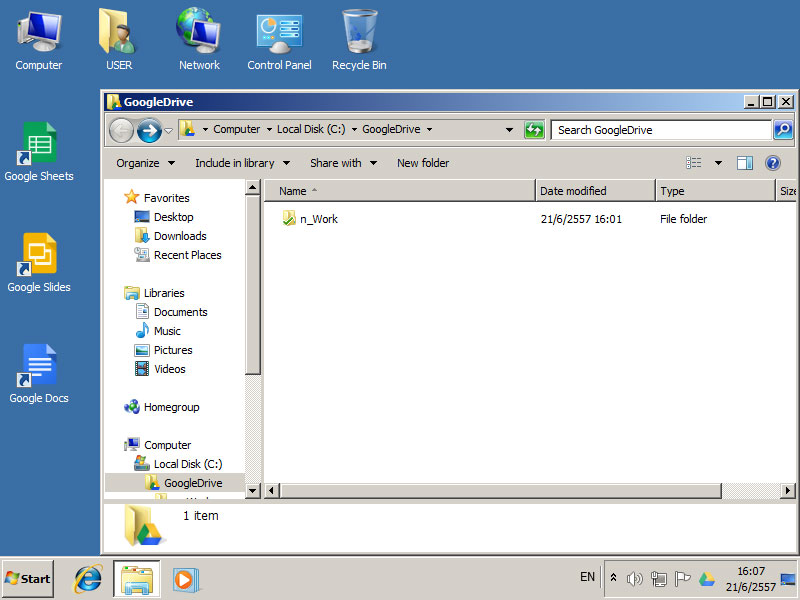Click the navigation pane scroll up arrow
Screen dimensions: 800x600
(x=253, y=188)
